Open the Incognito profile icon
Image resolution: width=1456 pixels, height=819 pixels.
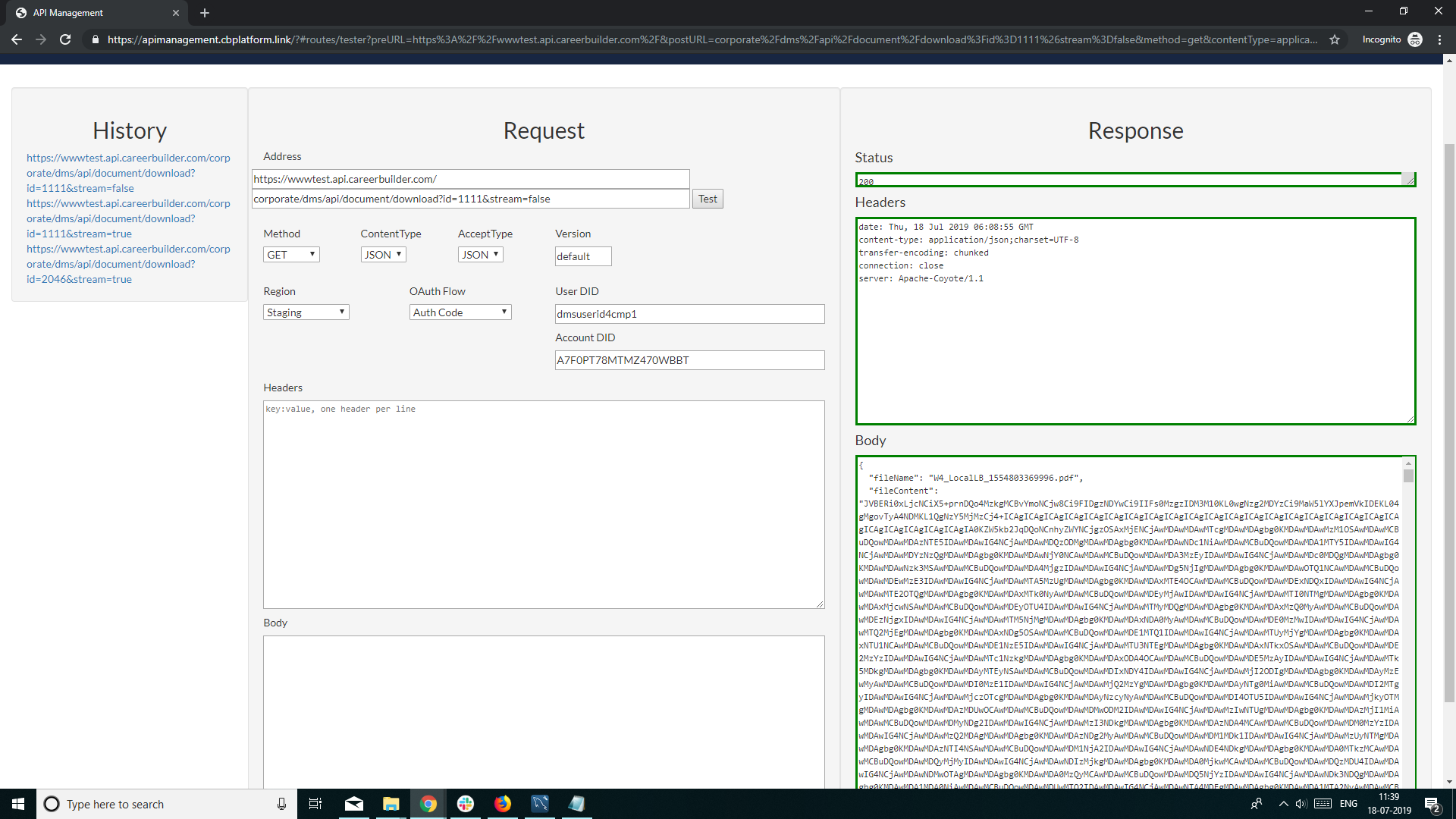tap(1415, 39)
